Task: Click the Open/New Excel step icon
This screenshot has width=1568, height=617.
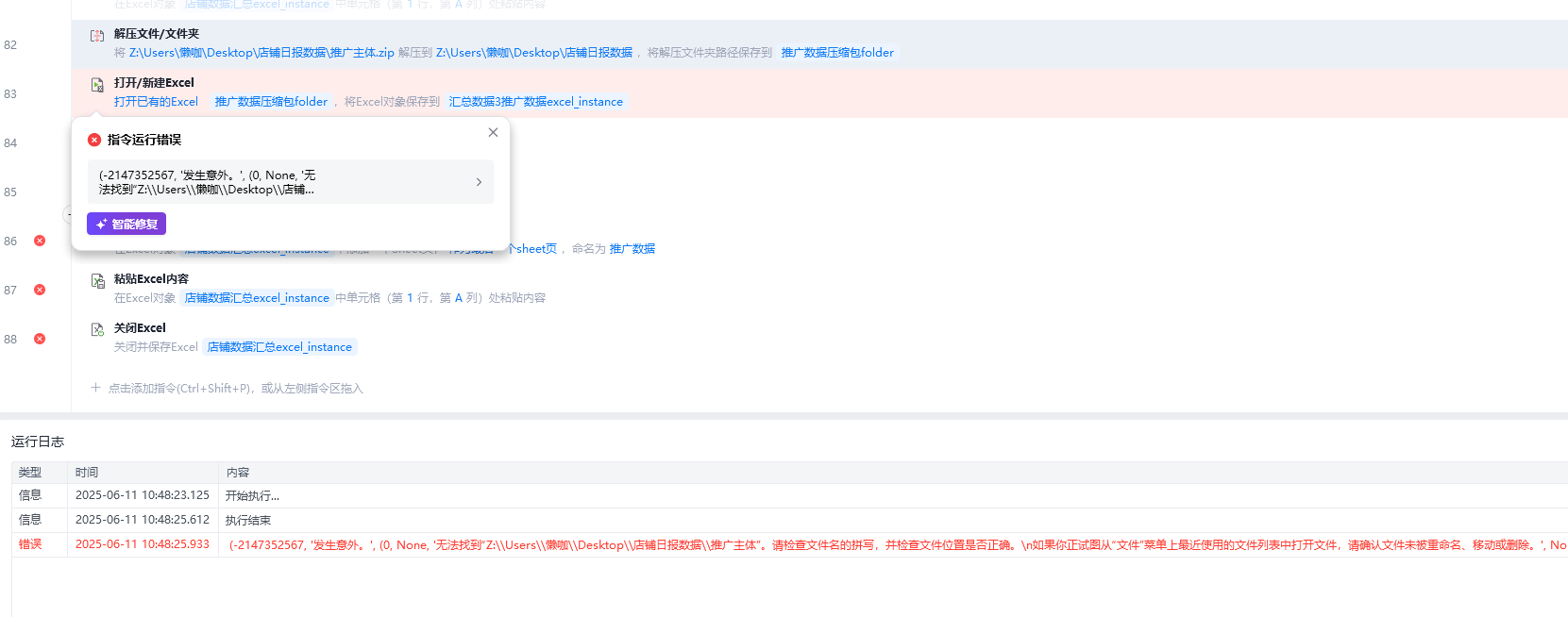Action: (97, 85)
